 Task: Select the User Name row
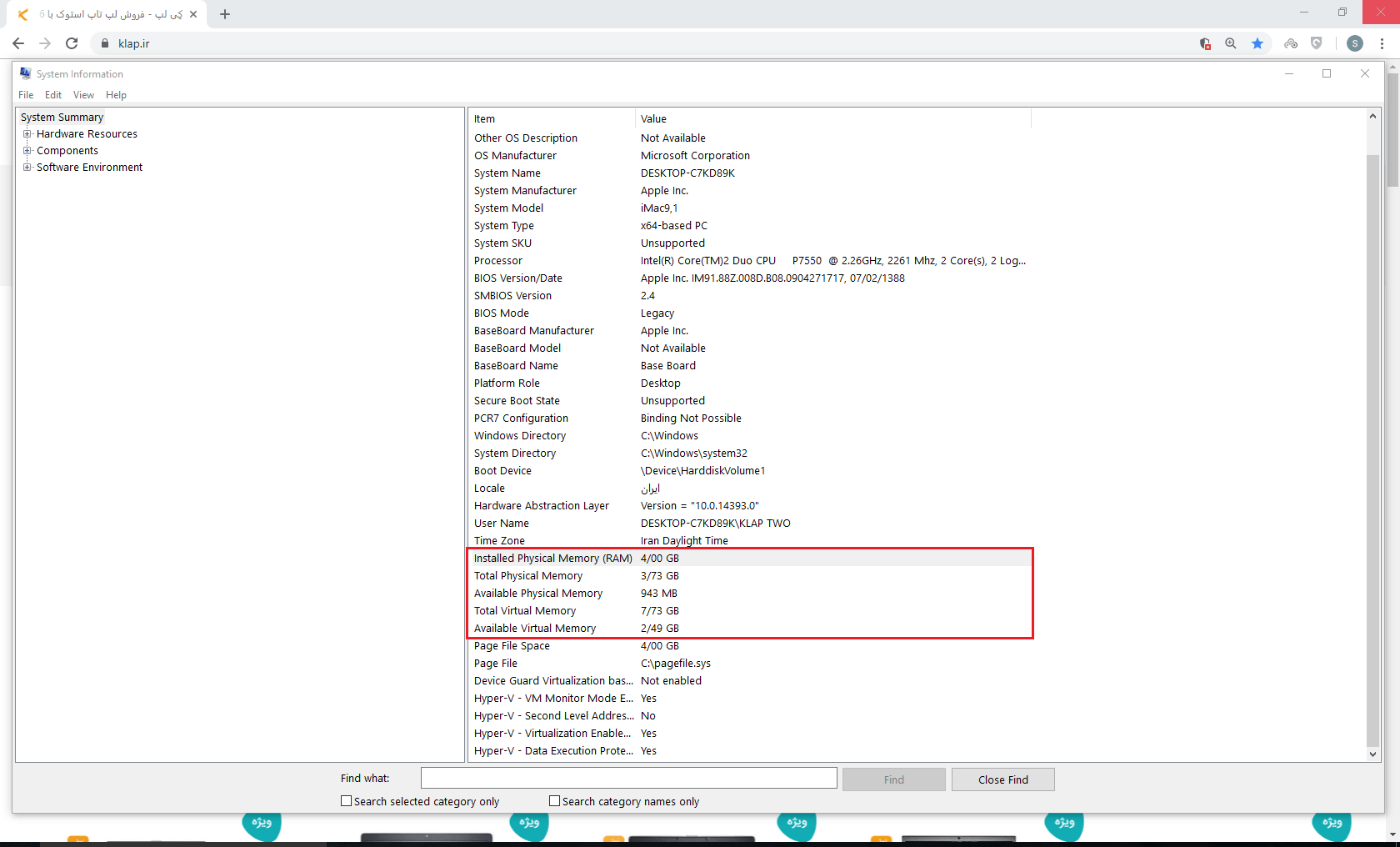click(x=750, y=524)
